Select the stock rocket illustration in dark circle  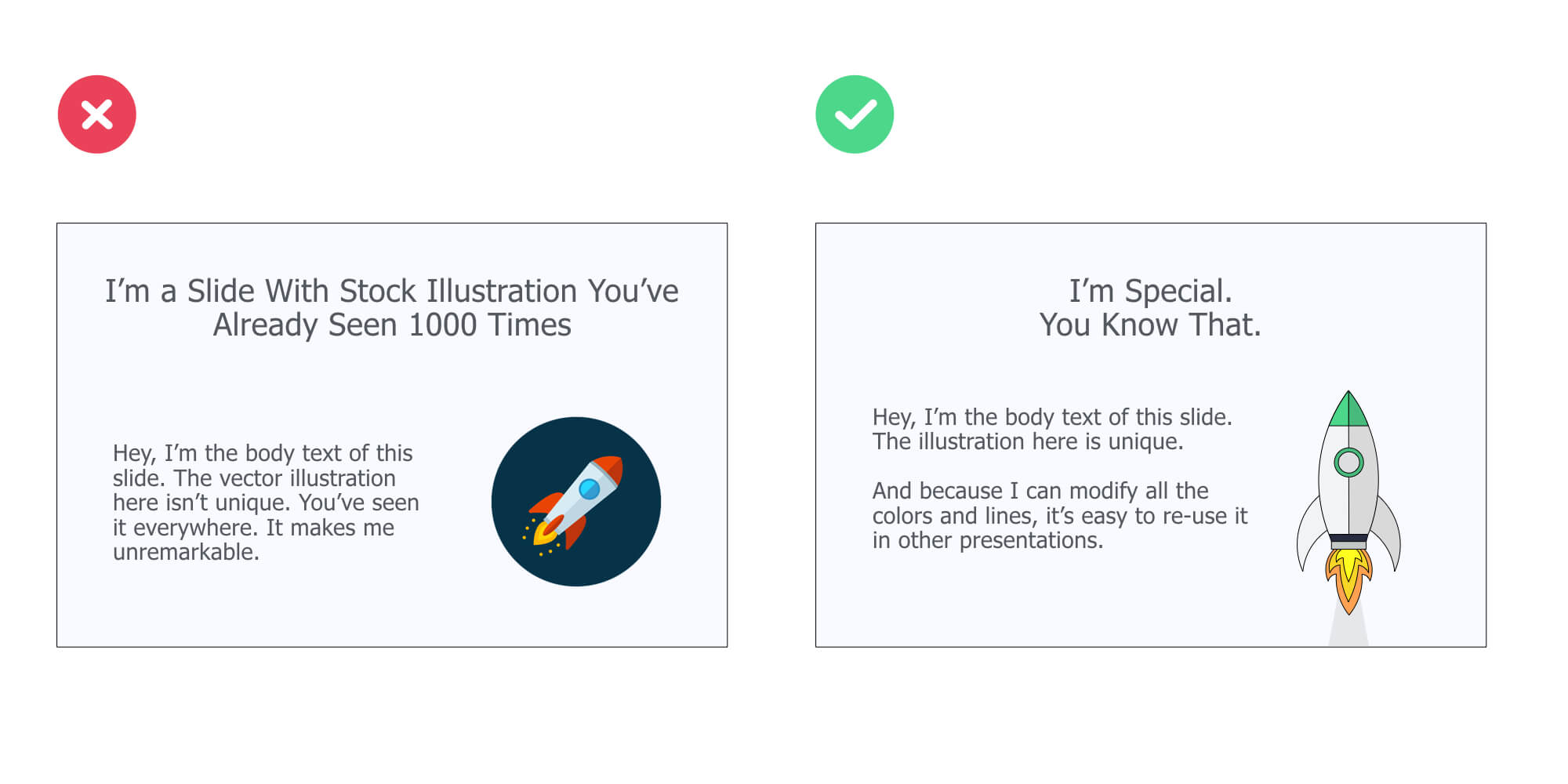(x=576, y=502)
